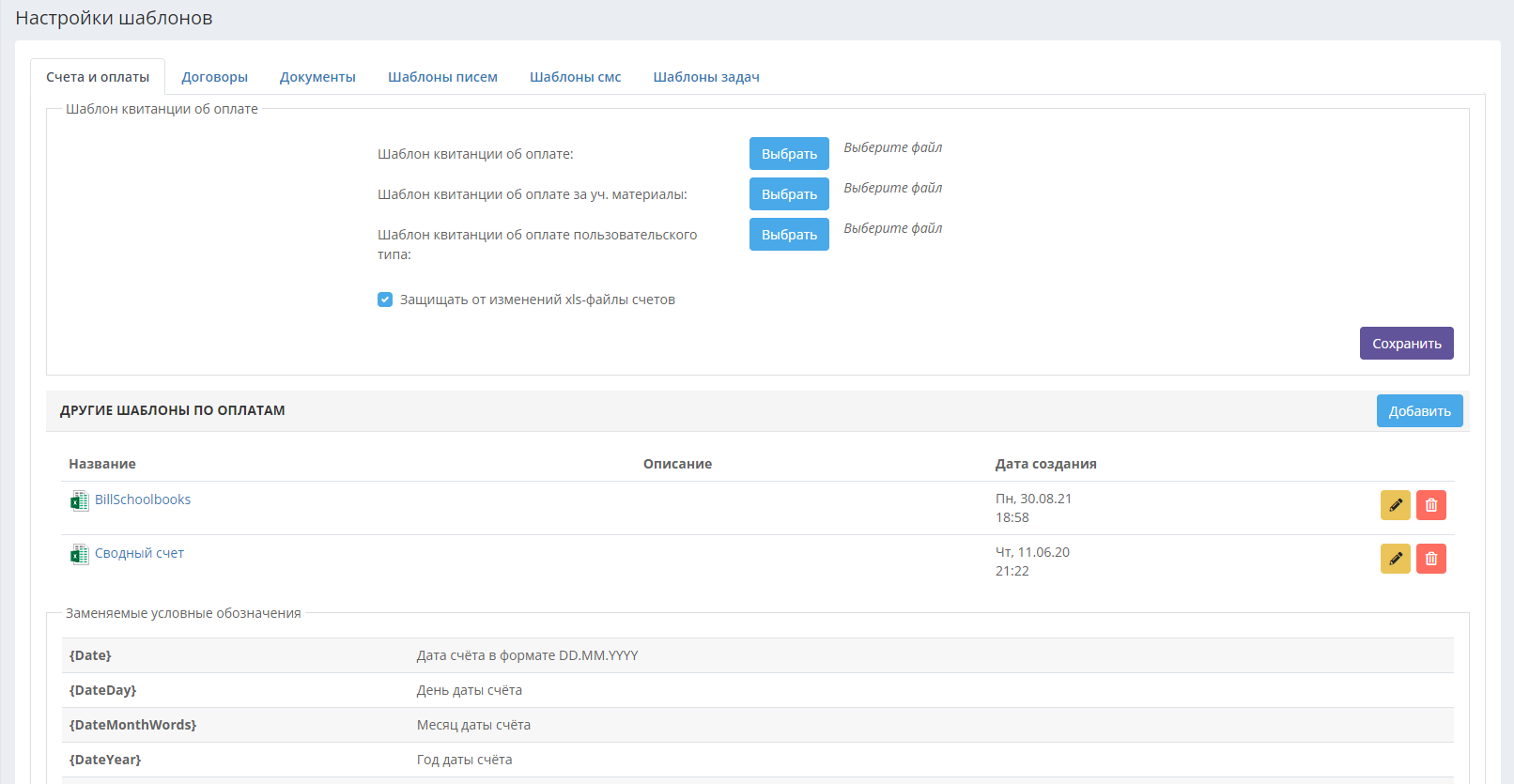The width and height of the screenshot is (1514, 784).
Task: Edit the Сводный счет template with pencil icon
Action: 1396,559
